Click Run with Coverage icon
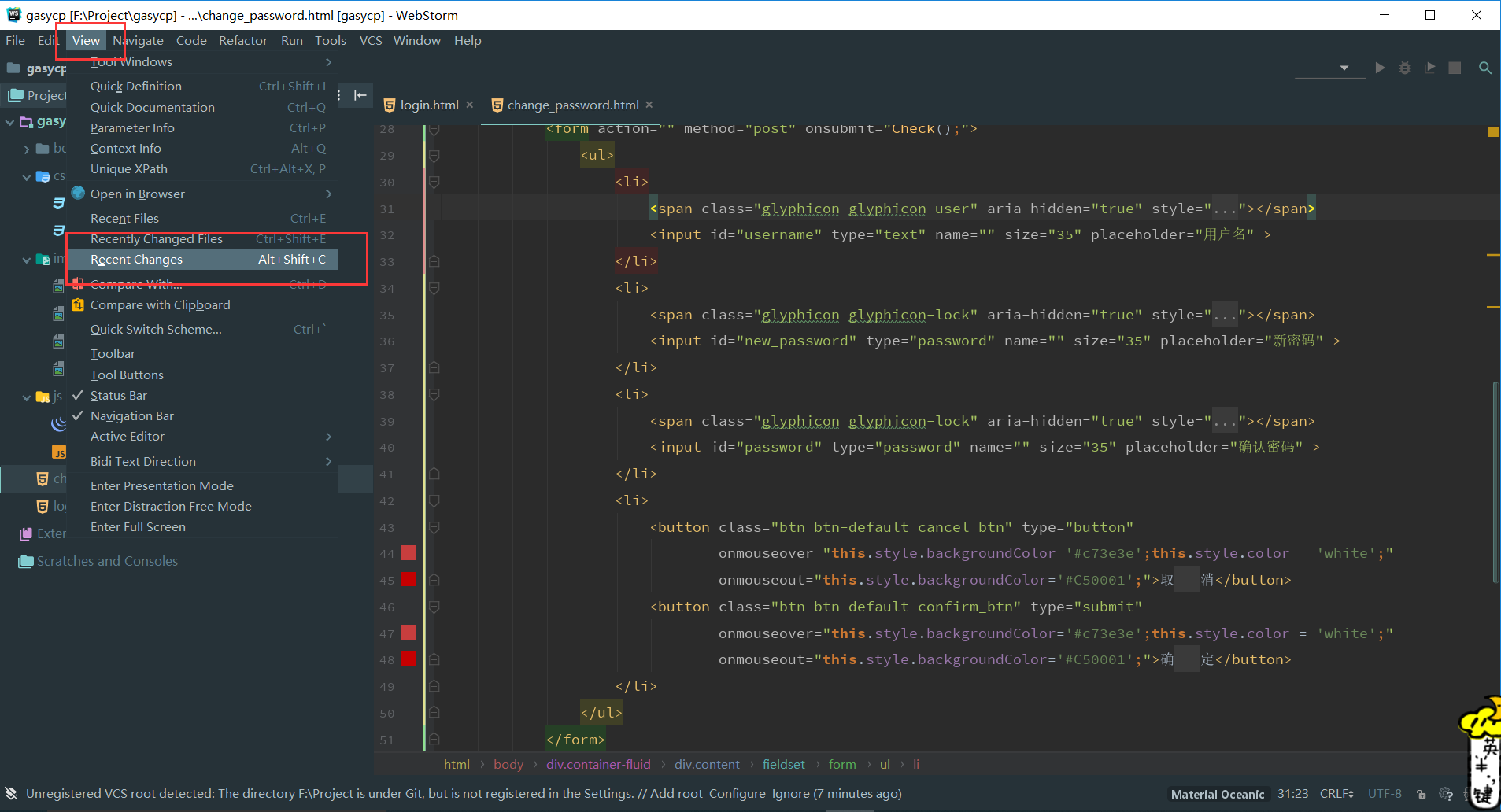Image resolution: width=1501 pixels, height=812 pixels. (1430, 68)
